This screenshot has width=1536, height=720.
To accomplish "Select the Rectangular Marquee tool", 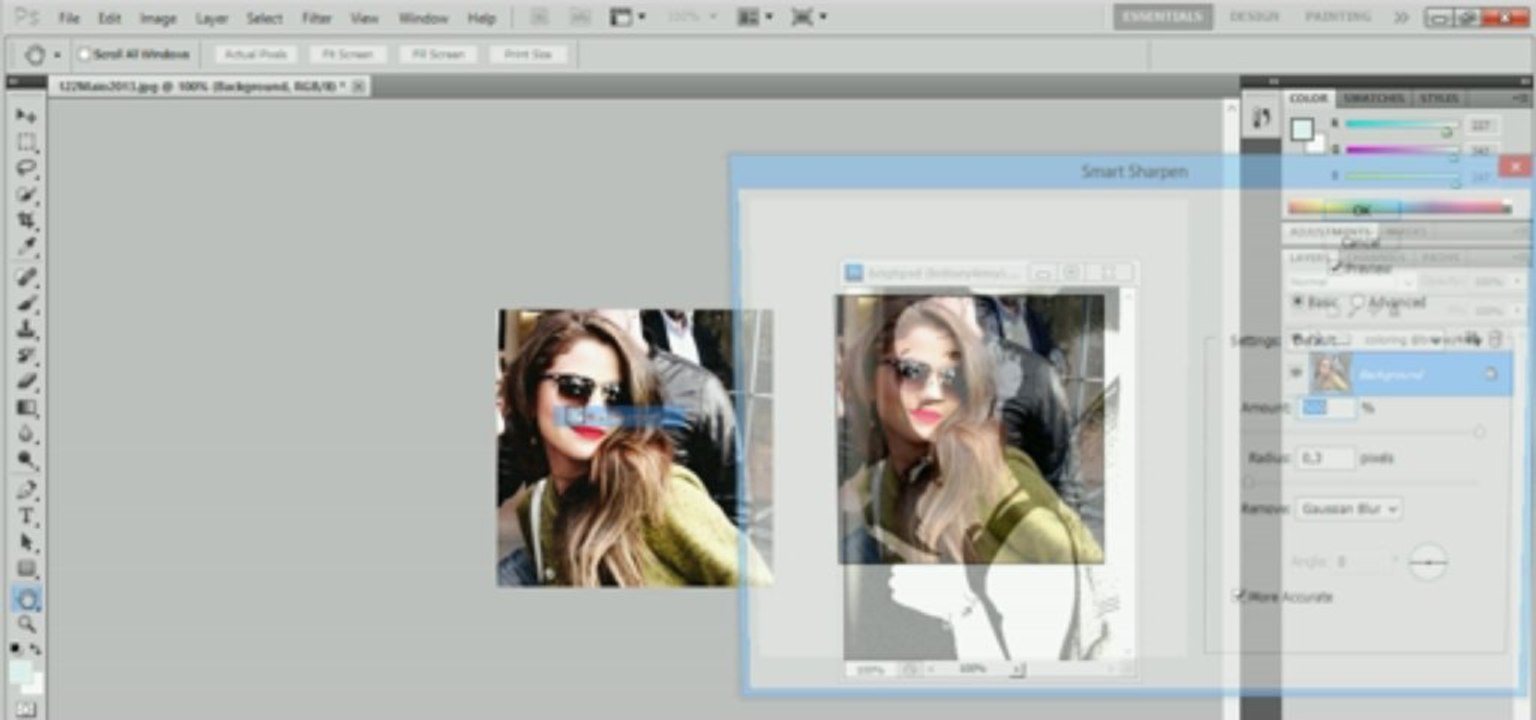I will pyautogui.click(x=26, y=142).
